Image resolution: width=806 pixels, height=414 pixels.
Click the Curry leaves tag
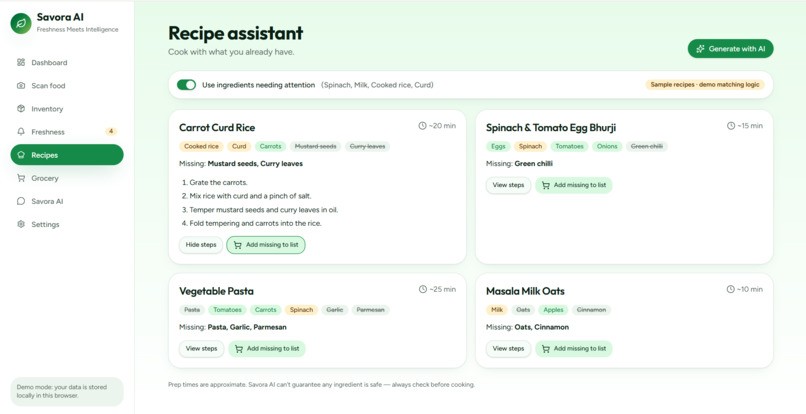click(368, 147)
